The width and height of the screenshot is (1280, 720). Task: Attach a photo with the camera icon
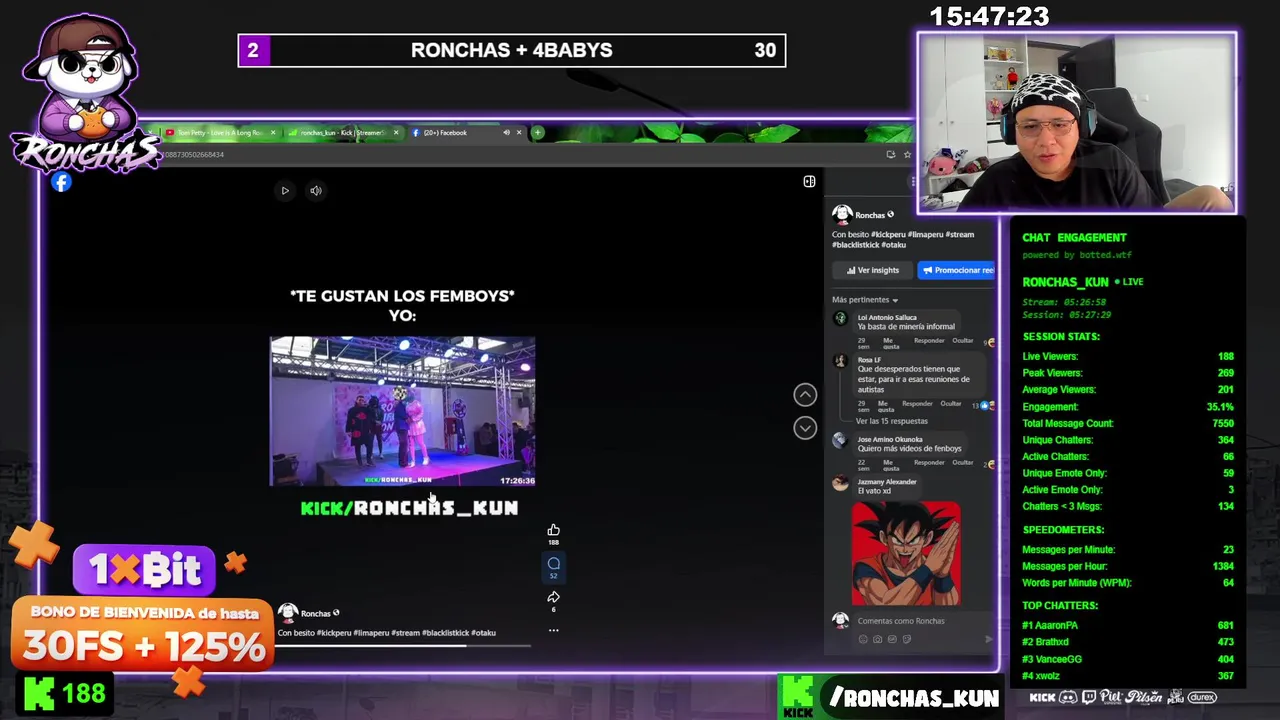pyautogui.click(x=878, y=639)
